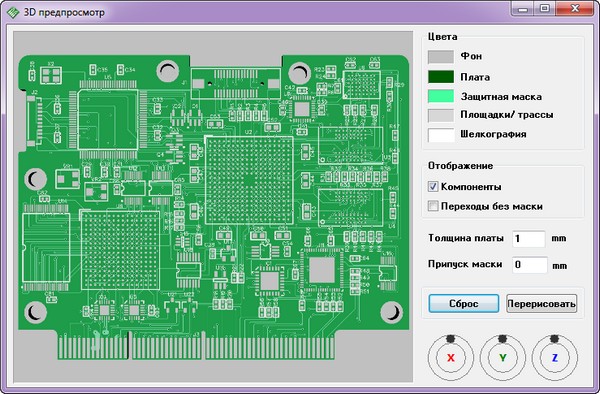This screenshot has height=394, width=600.
Task: Click the Сброс button
Action: (x=464, y=303)
